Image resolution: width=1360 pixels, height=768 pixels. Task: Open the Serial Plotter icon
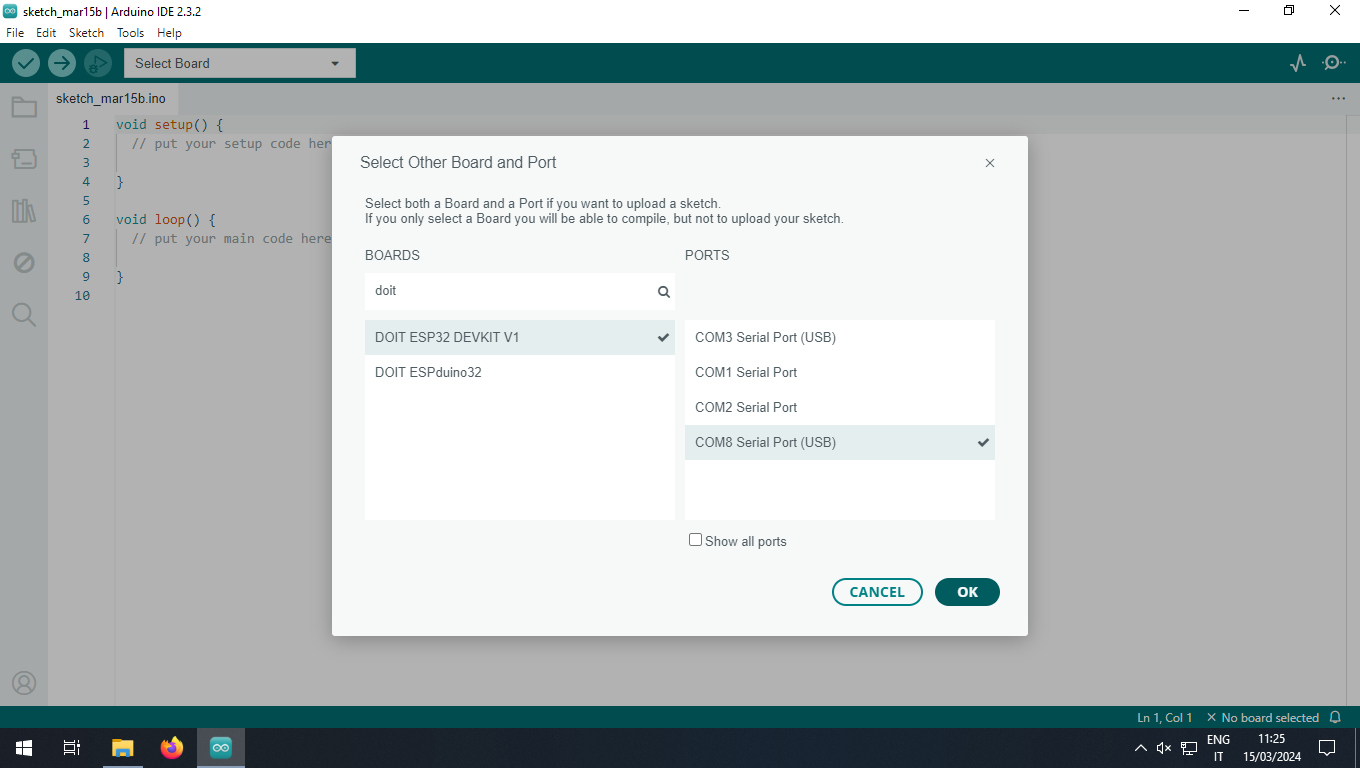[1298, 63]
